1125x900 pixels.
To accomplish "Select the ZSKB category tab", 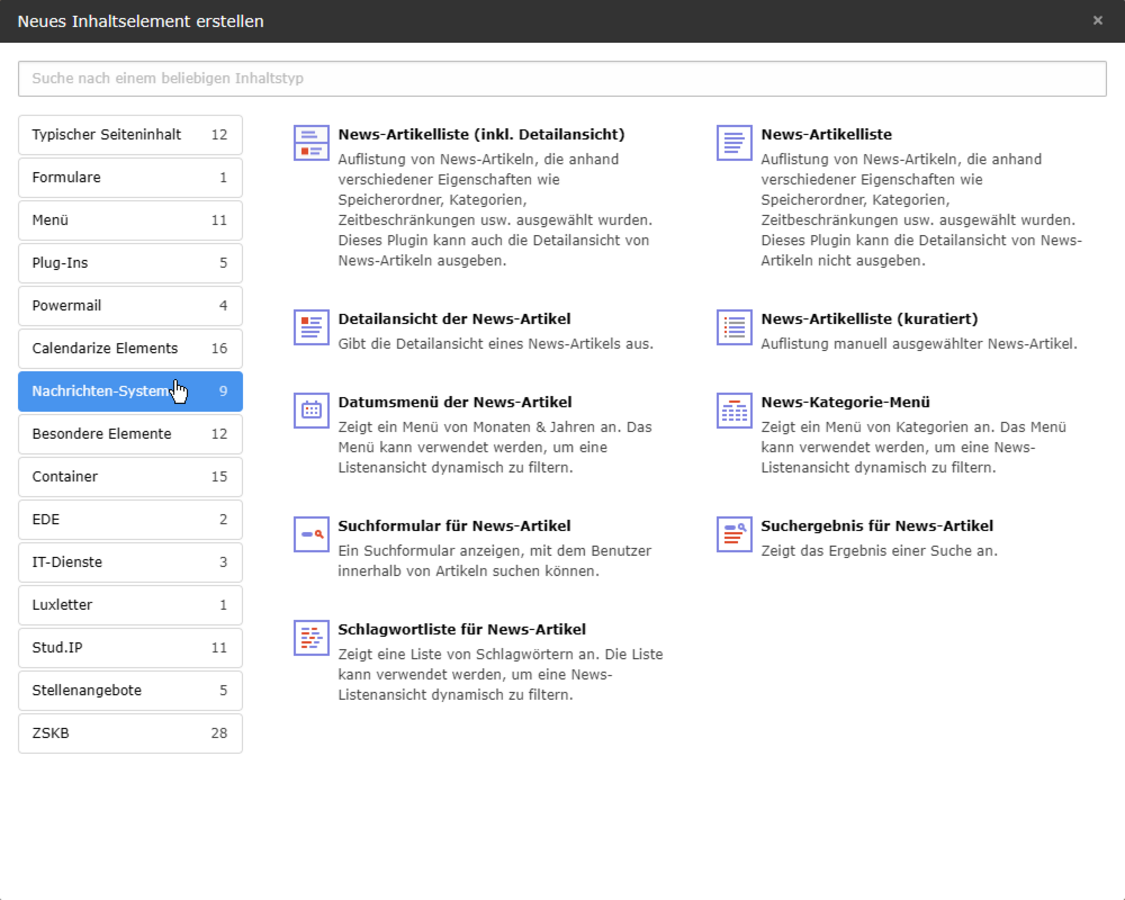I will 130,734.
